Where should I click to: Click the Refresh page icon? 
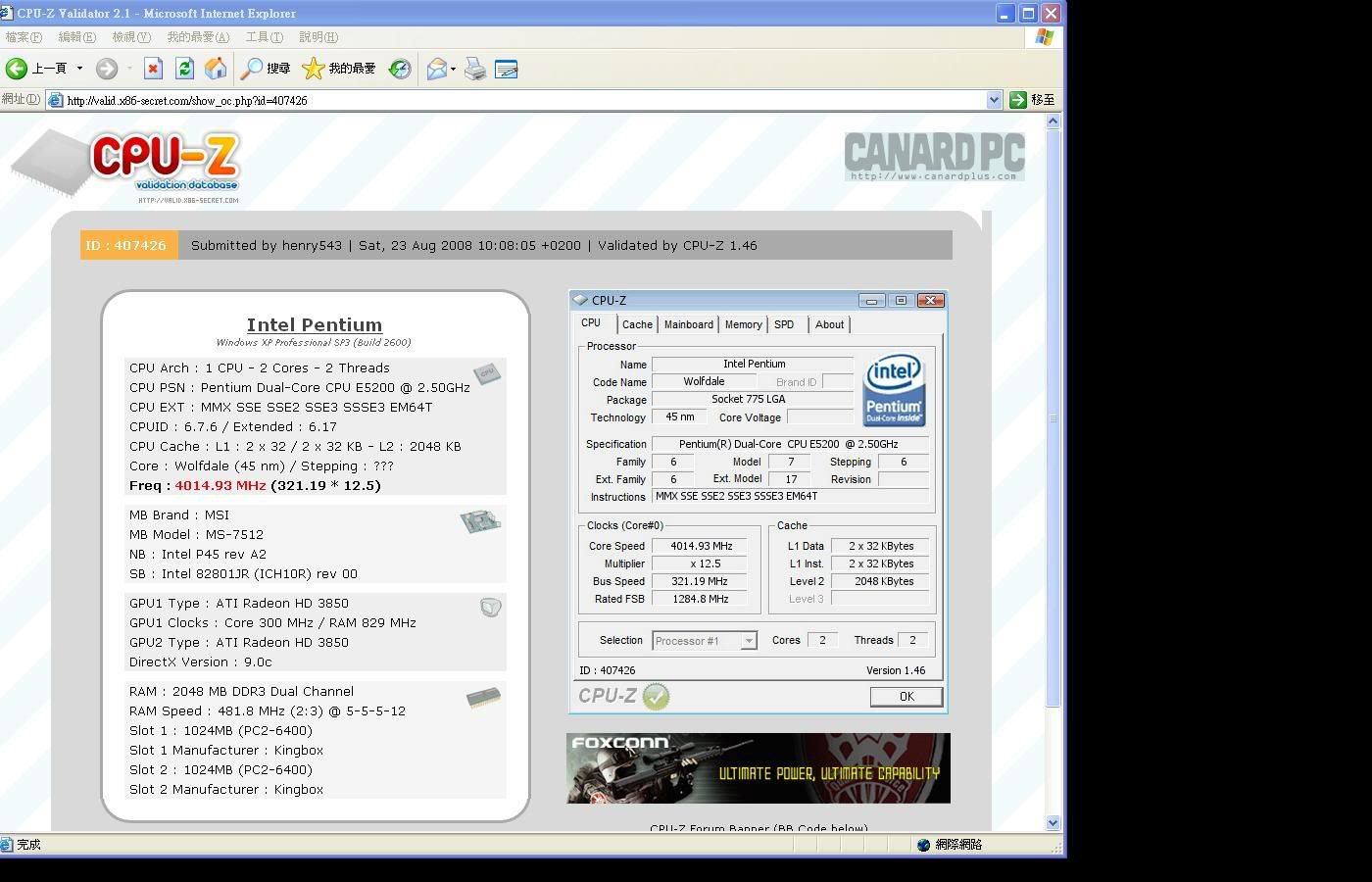[x=184, y=69]
